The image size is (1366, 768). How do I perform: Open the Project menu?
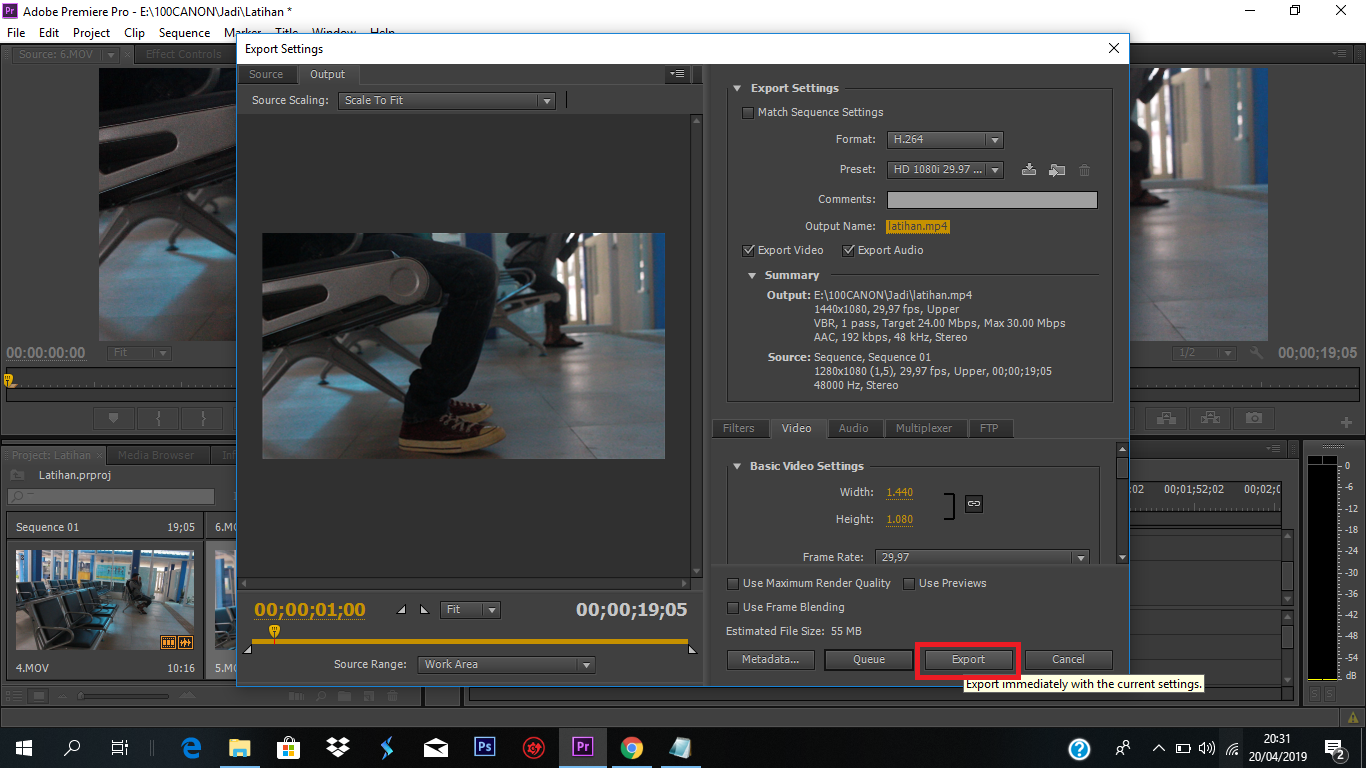tap(91, 33)
